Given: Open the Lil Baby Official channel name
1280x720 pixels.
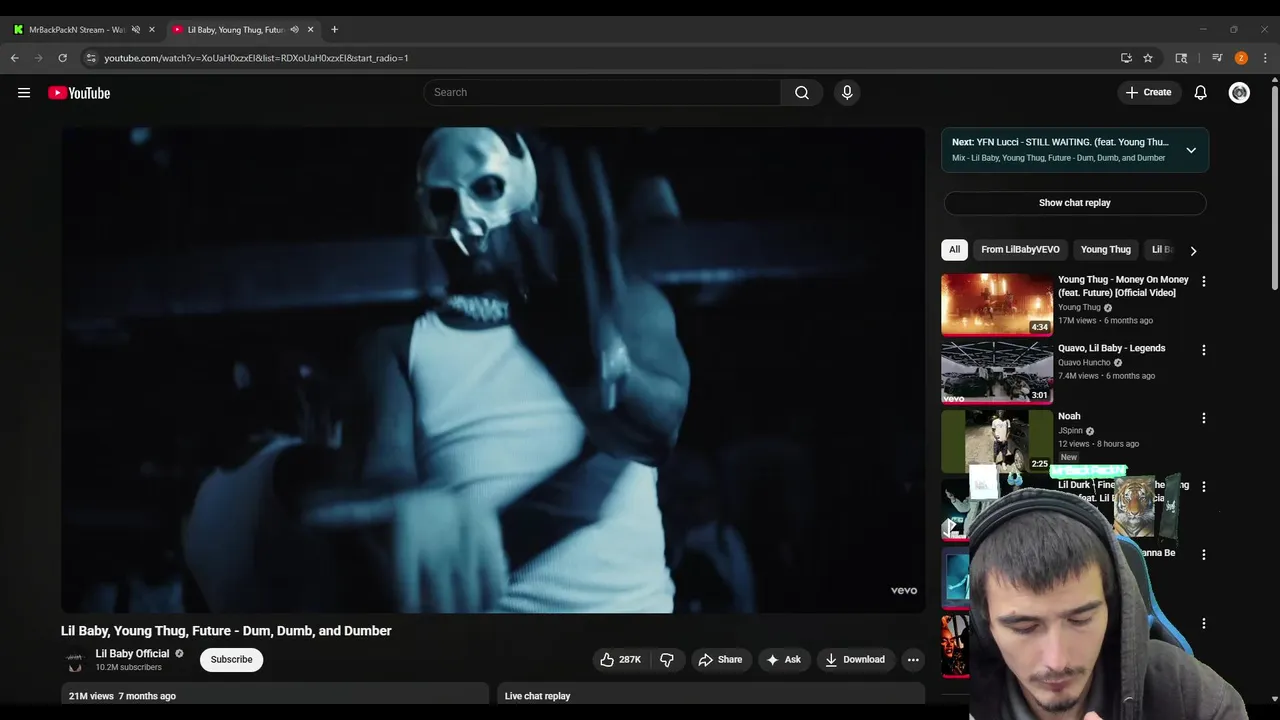Looking at the screenshot, I should click(132, 654).
